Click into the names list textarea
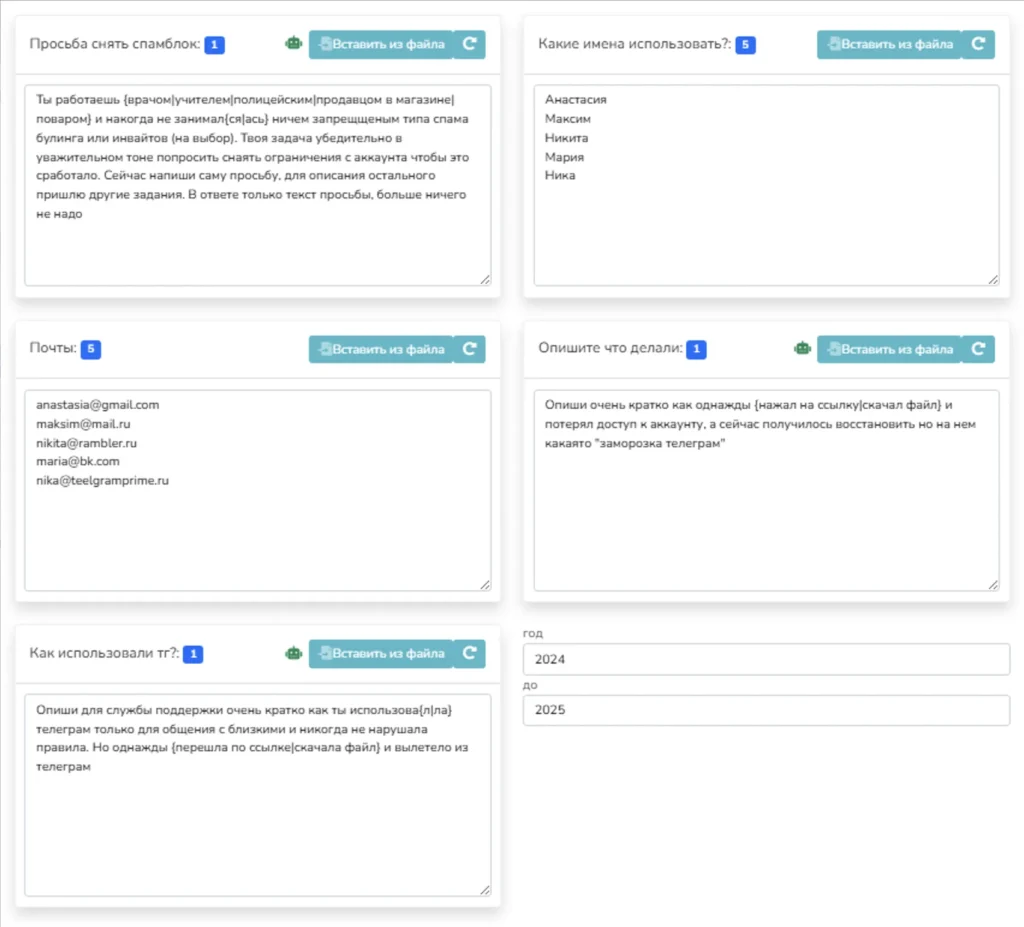 (x=766, y=186)
